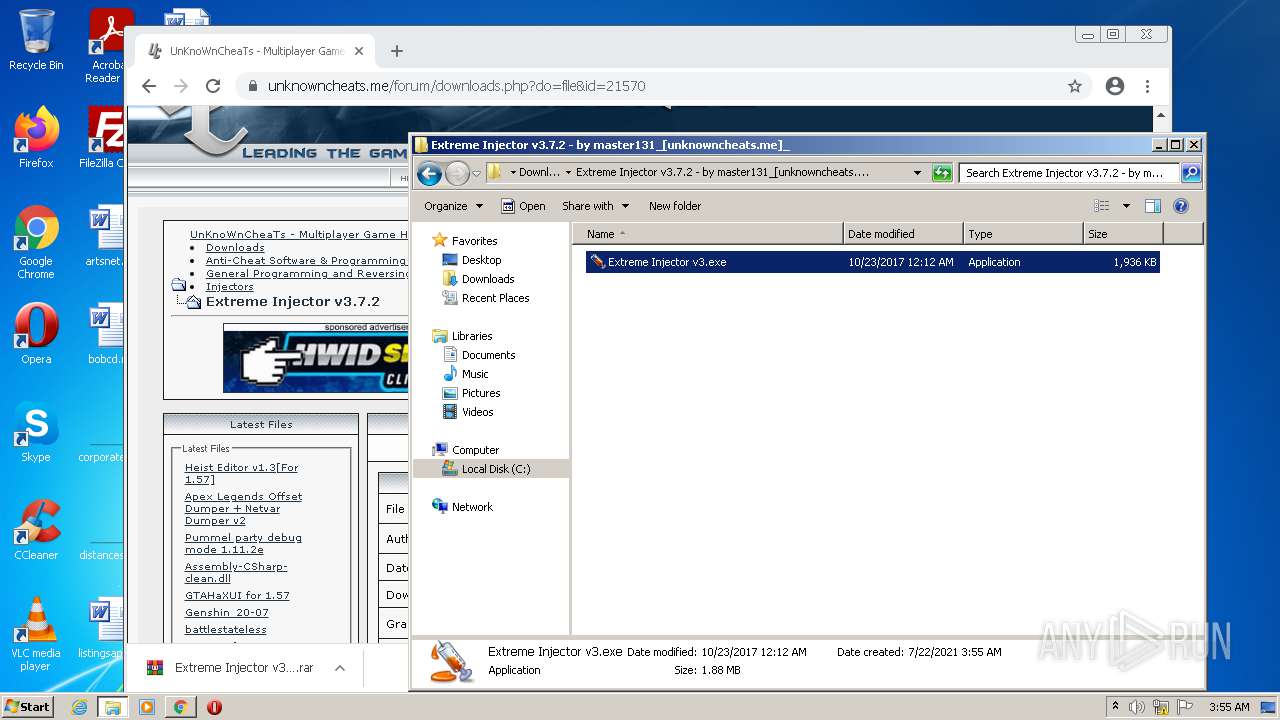Image resolution: width=1280 pixels, height=720 pixels.
Task: Change view with the Explorer views icon
Action: pos(1102,206)
